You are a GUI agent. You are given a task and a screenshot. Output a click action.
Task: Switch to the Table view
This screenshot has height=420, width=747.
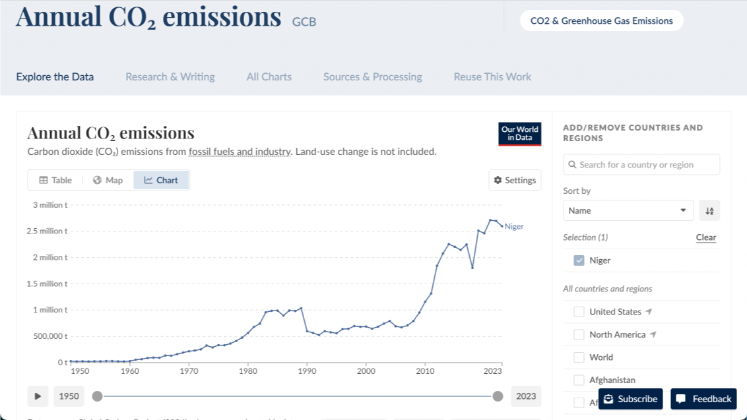click(x=55, y=180)
